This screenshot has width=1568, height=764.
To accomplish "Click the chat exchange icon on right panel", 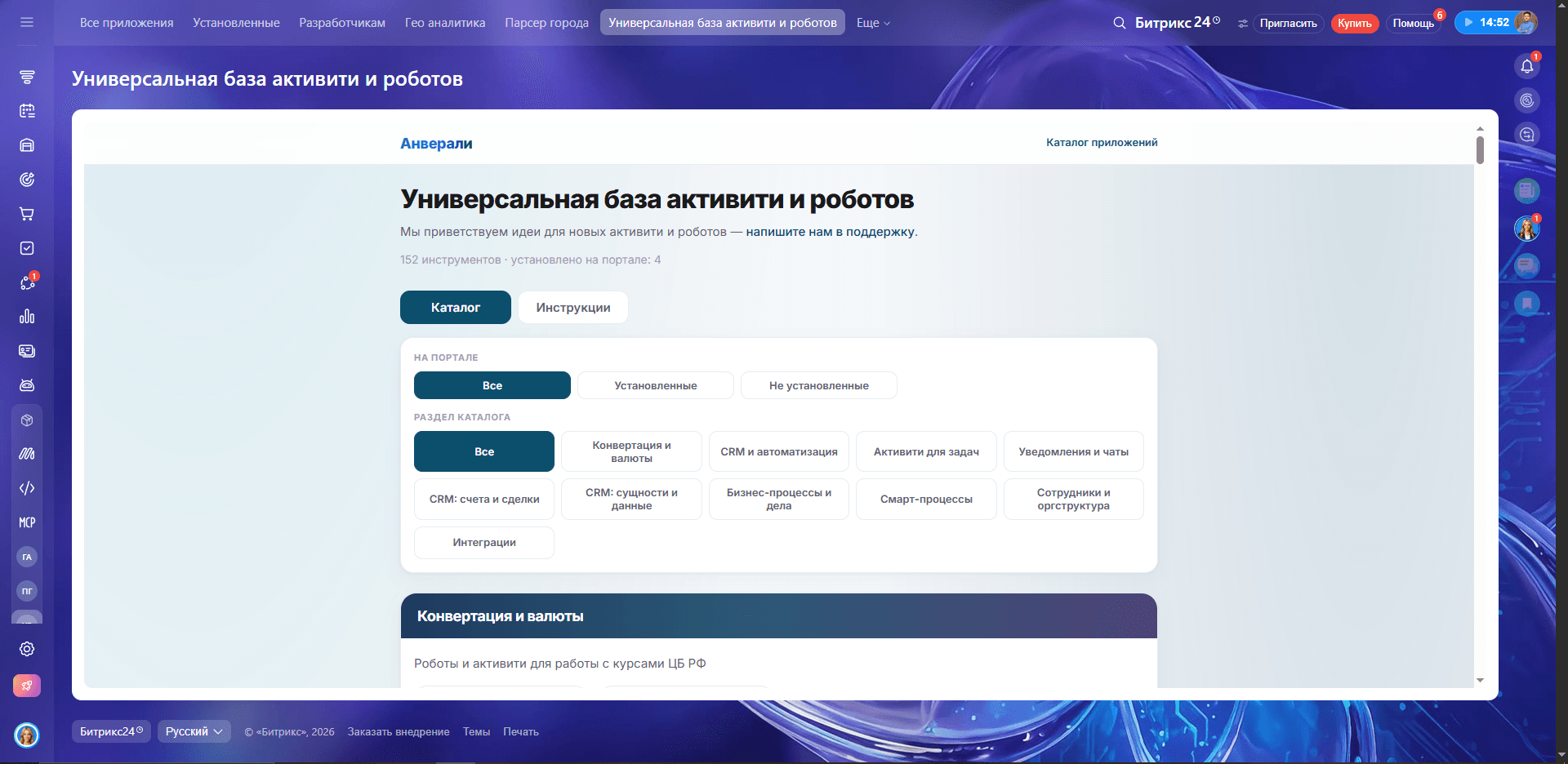I will pyautogui.click(x=1527, y=135).
